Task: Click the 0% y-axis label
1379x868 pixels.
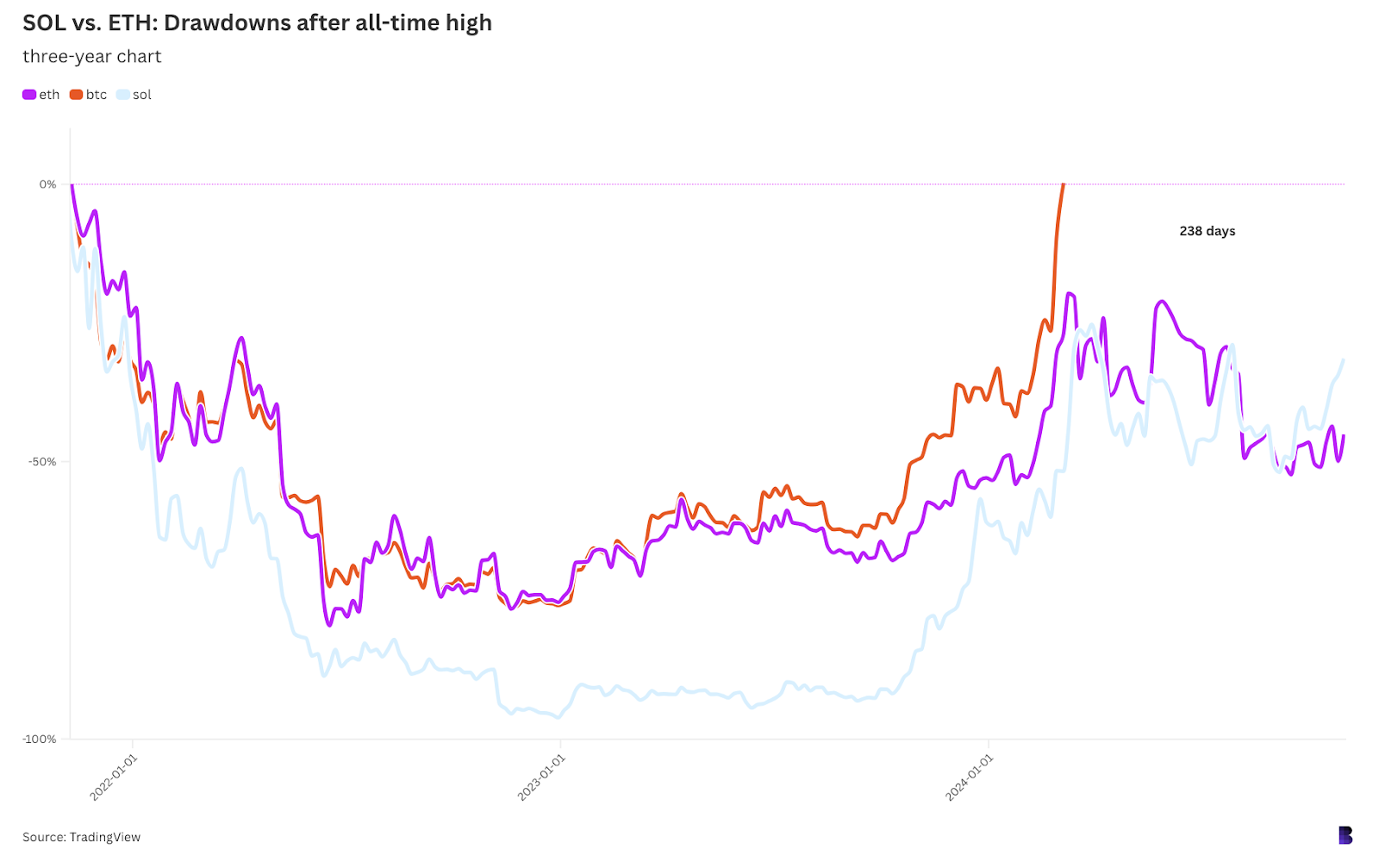Action: (x=47, y=184)
